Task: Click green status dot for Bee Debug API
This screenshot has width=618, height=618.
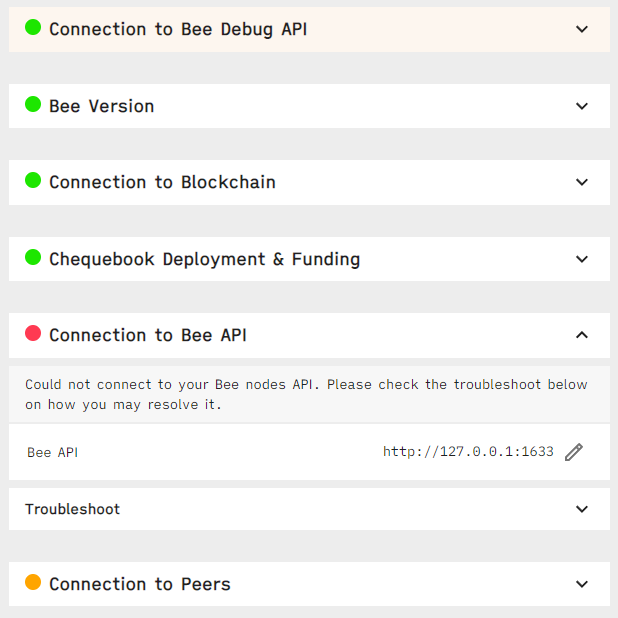Action: coord(33,28)
